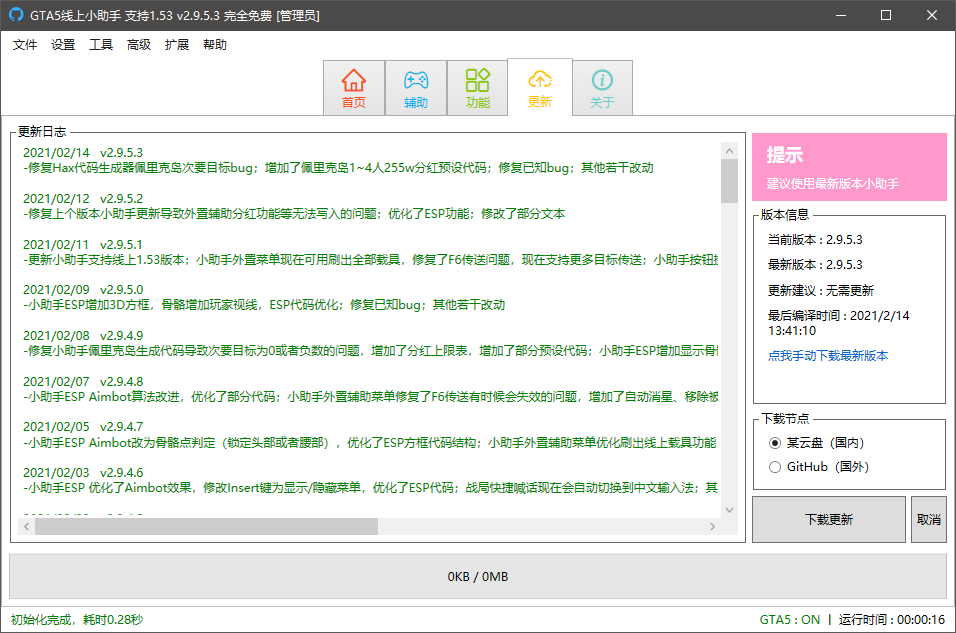
Task: Open the 首页 home tab icon
Action: tap(354, 88)
